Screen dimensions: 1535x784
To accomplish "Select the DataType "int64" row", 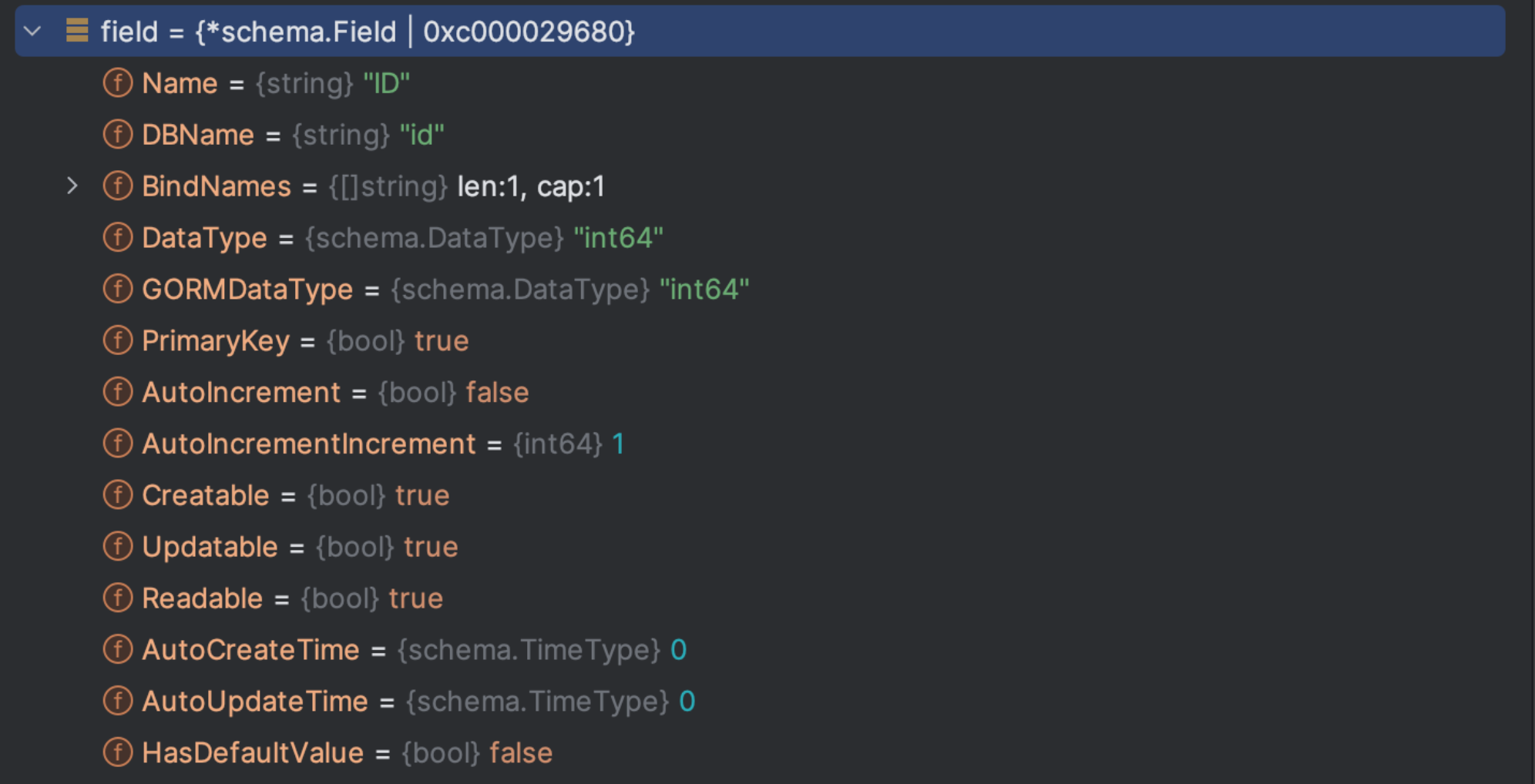I will pyautogui.click(x=402, y=238).
